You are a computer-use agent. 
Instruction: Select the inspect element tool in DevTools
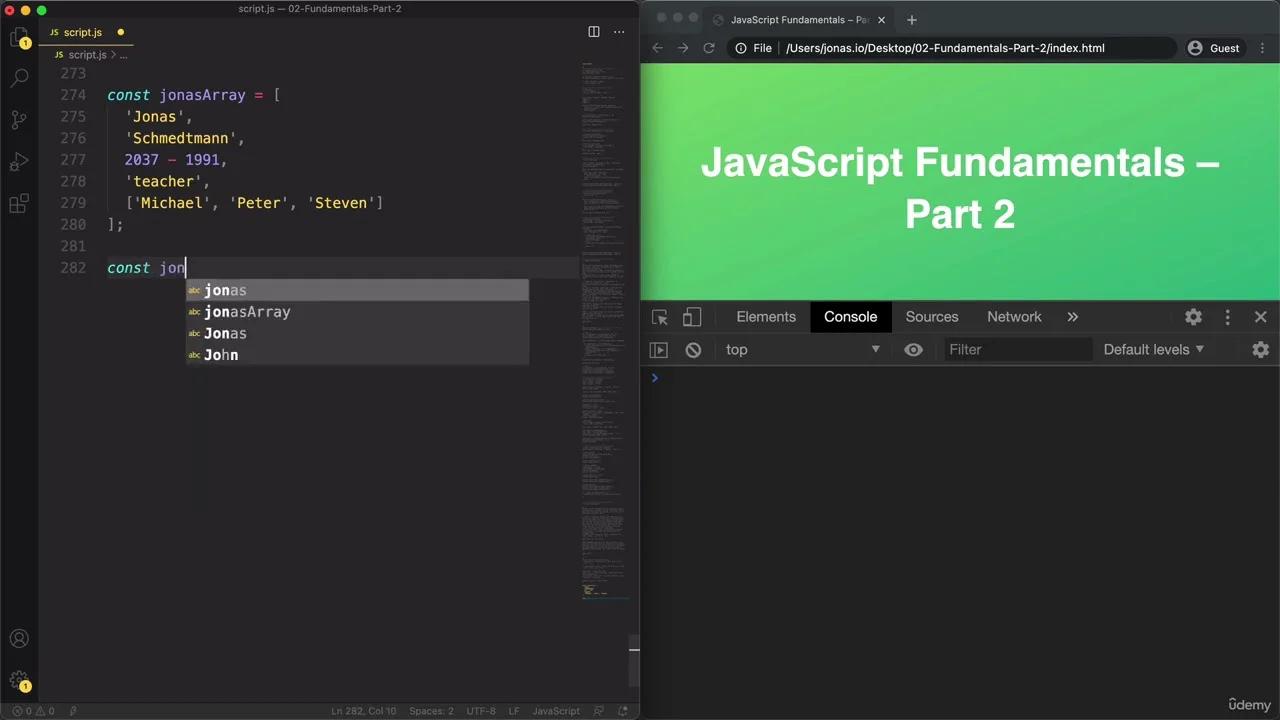click(x=659, y=316)
